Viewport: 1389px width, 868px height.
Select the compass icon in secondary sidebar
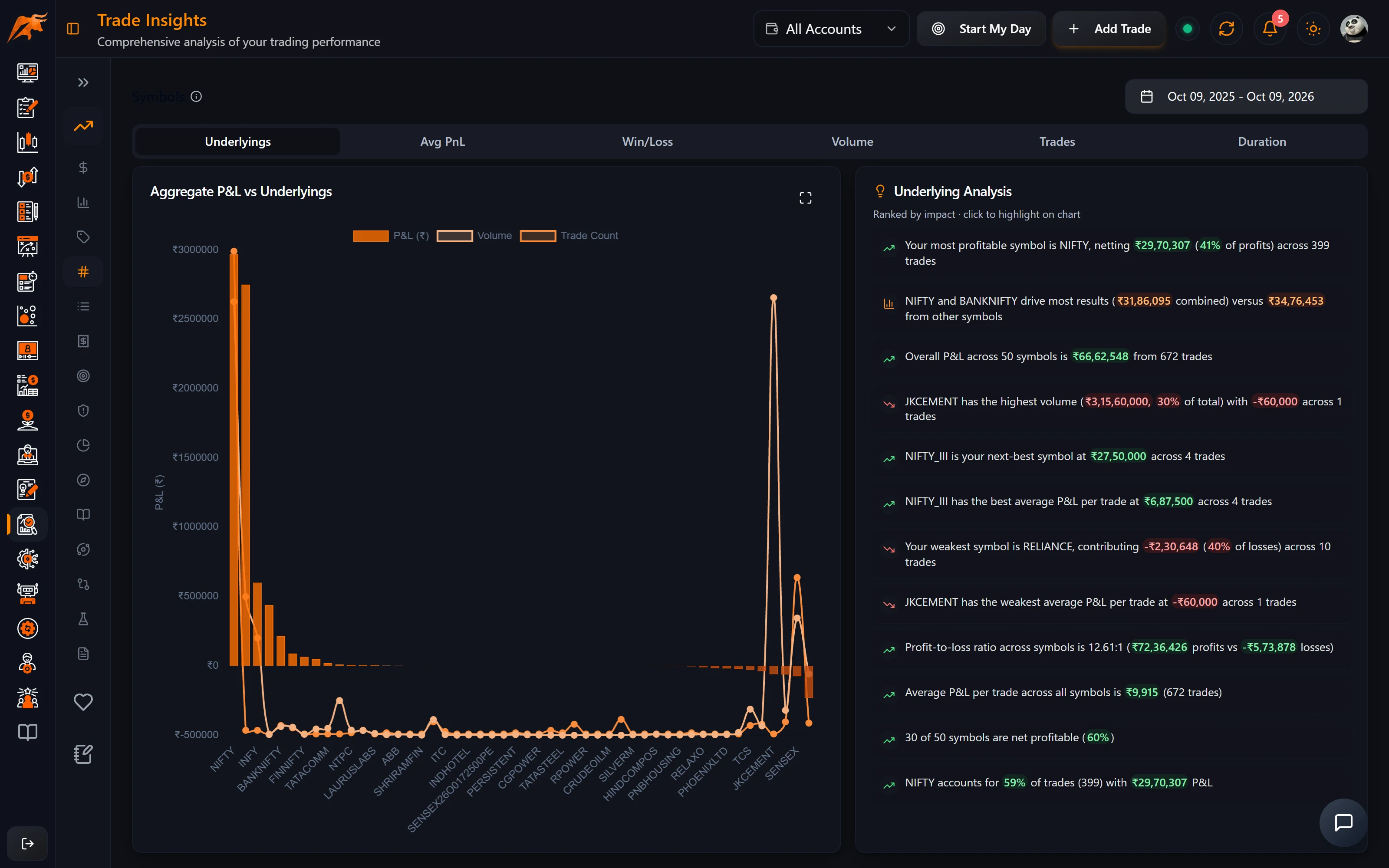83,480
